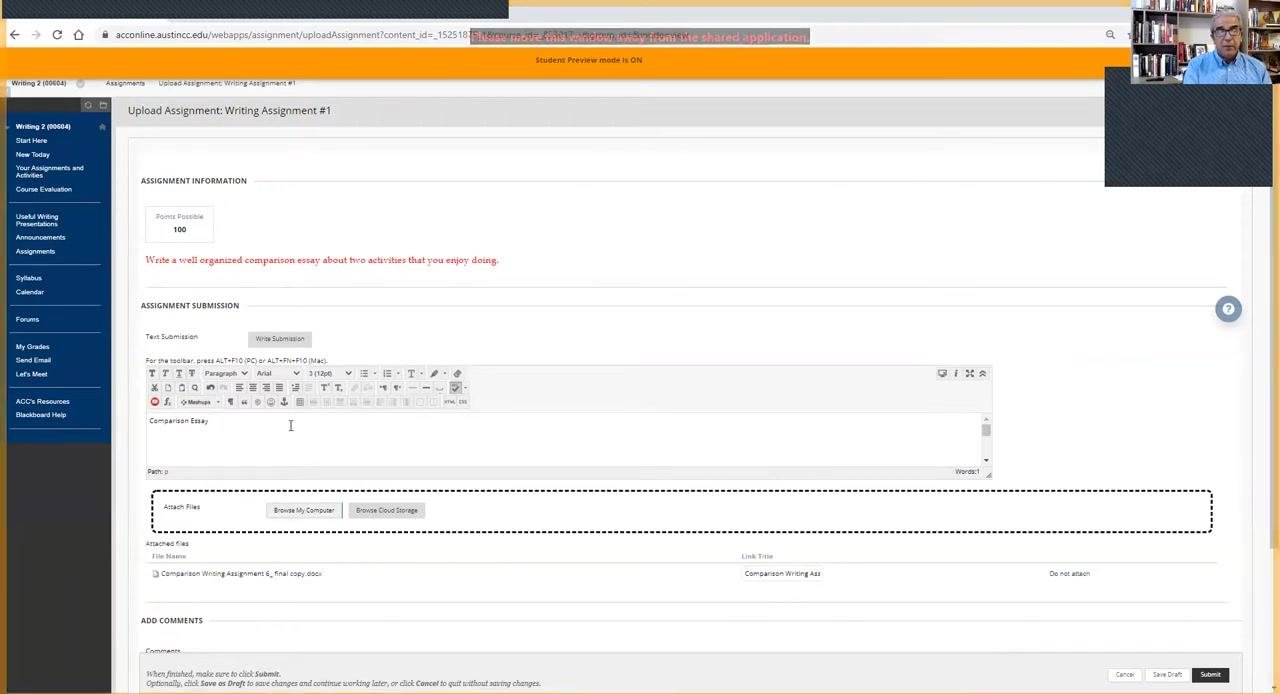Insert a bulleted list
The height and width of the screenshot is (694, 1280).
click(x=364, y=373)
